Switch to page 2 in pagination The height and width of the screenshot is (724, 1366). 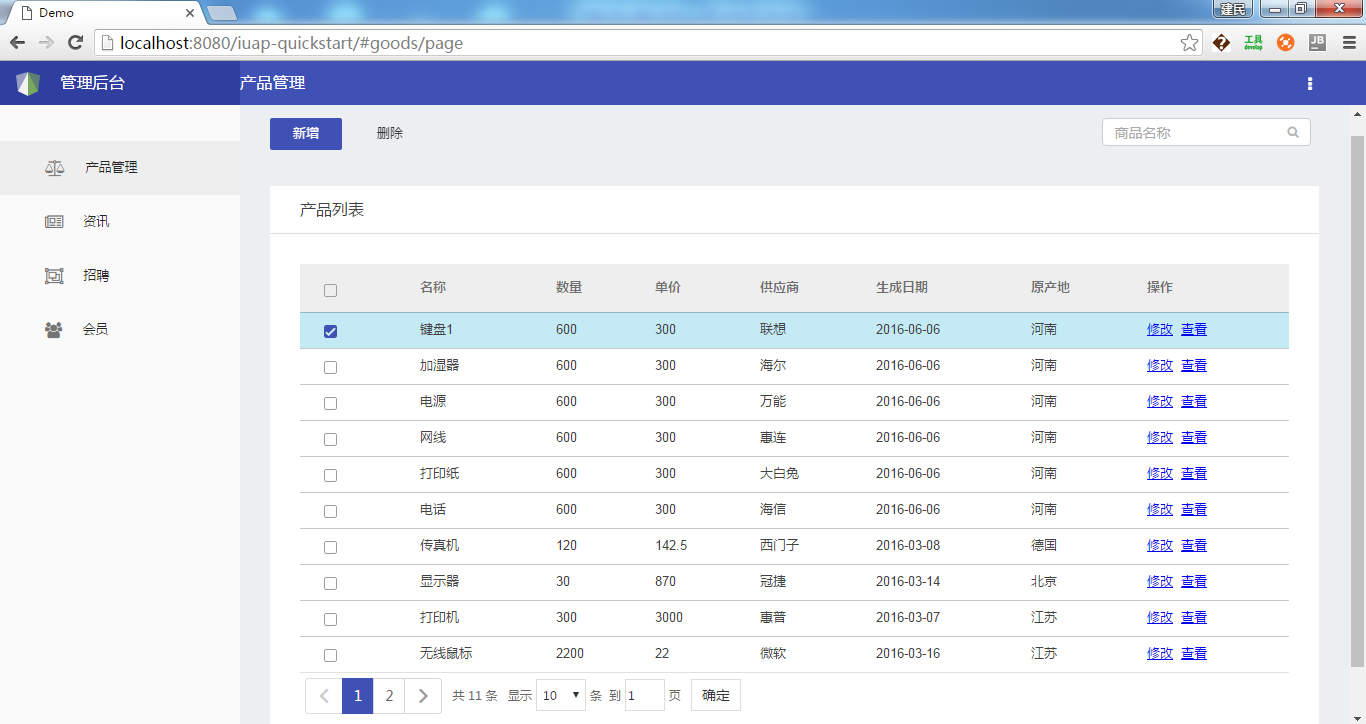click(x=389, y=695)
